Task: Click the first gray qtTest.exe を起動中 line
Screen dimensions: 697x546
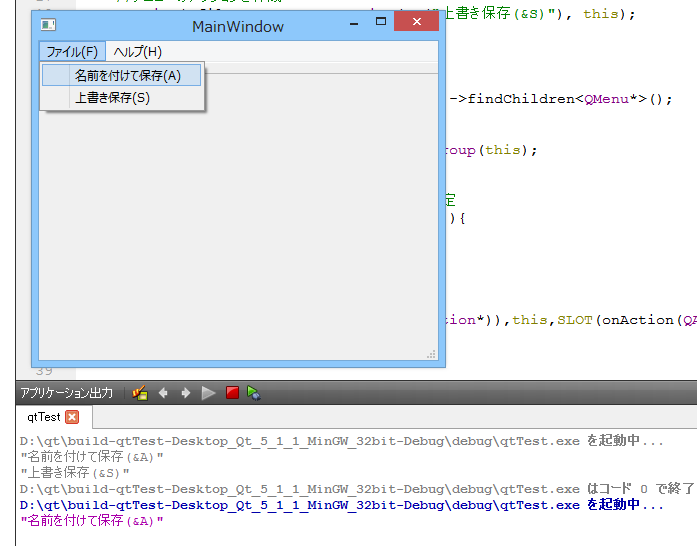Action: [341, 441]
